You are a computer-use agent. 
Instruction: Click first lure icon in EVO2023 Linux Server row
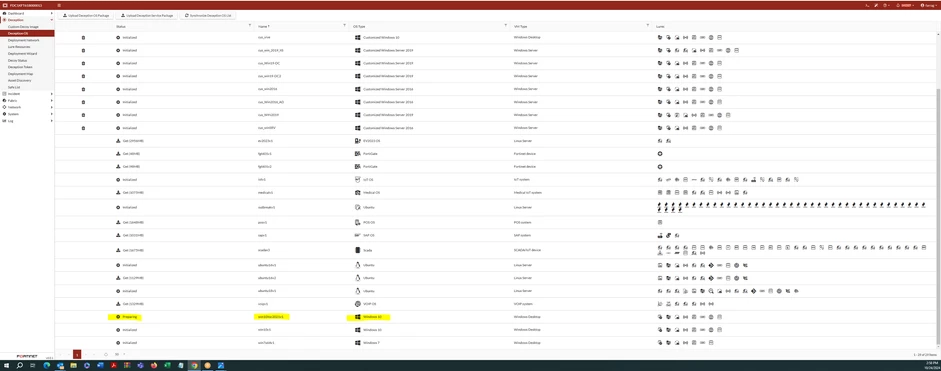pos(660,141)
